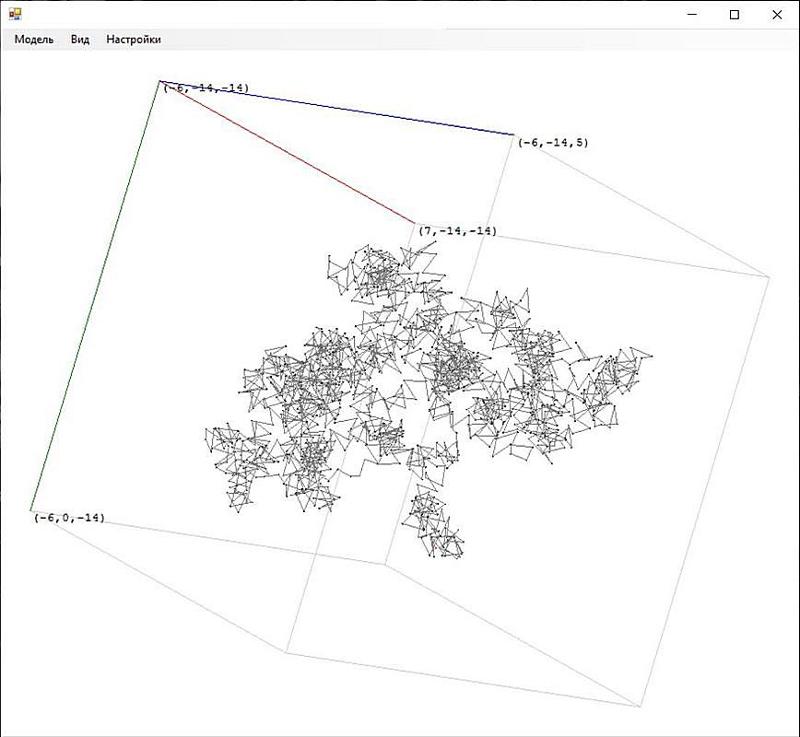The image size is (800, 737).
Task: Click the (7,-14,-14) coordinate label
Action: coord(457,231)
